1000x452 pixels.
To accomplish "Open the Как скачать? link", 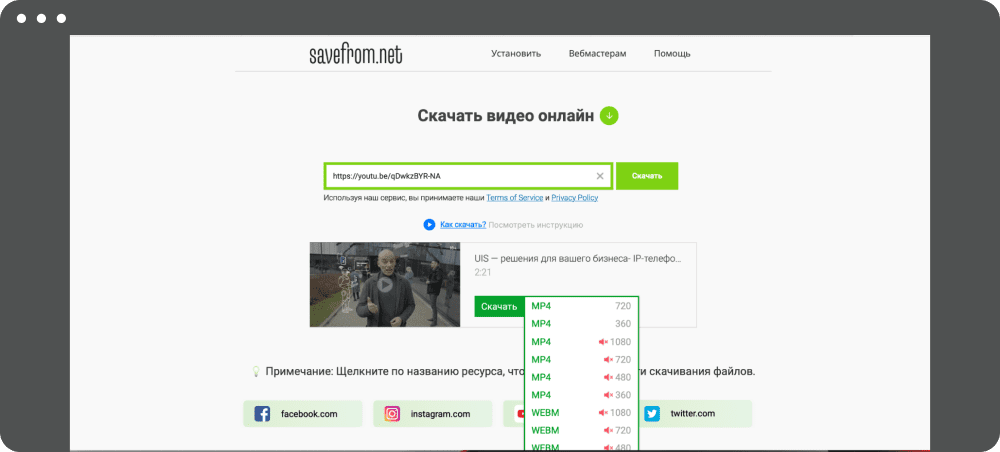I will pos(463,225).
